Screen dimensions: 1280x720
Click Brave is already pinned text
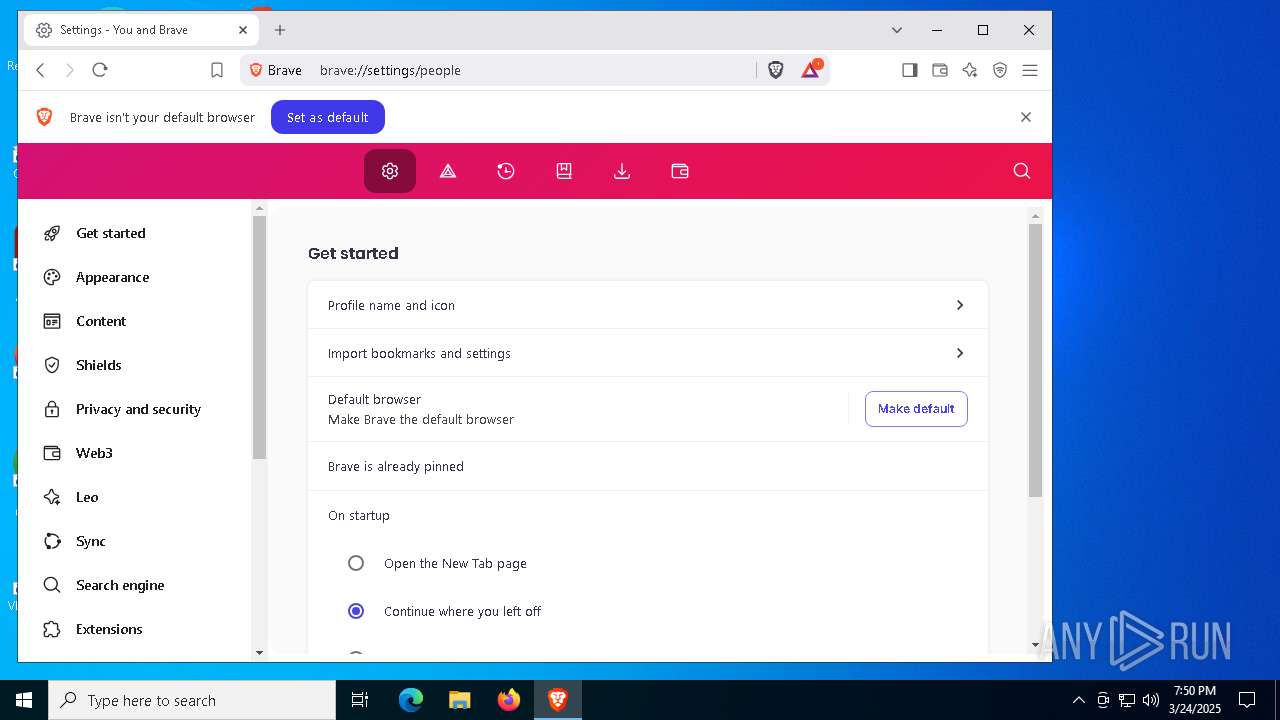point(396,467)
